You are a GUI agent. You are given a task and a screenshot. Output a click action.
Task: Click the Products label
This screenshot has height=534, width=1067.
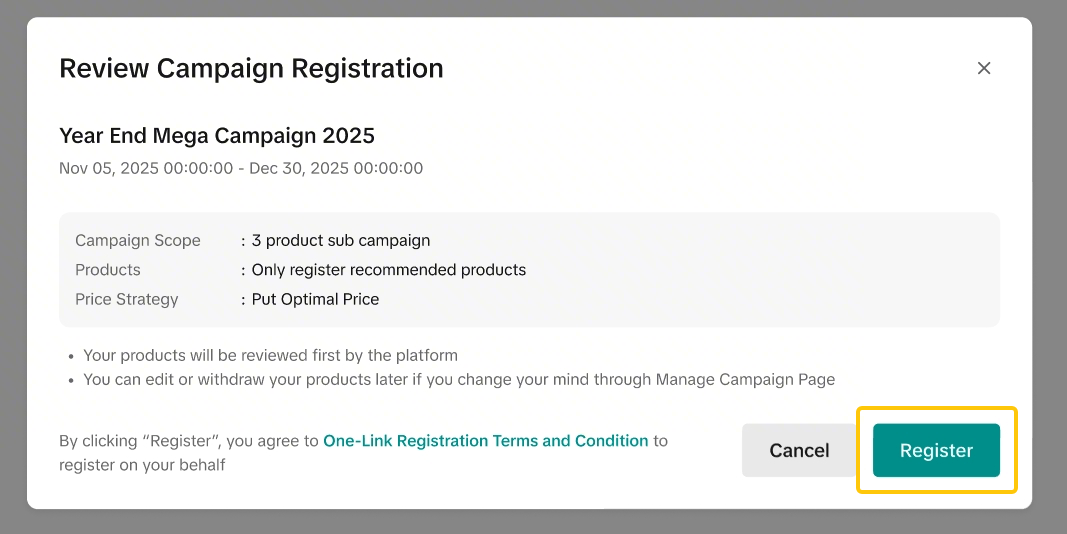point(108,269)
